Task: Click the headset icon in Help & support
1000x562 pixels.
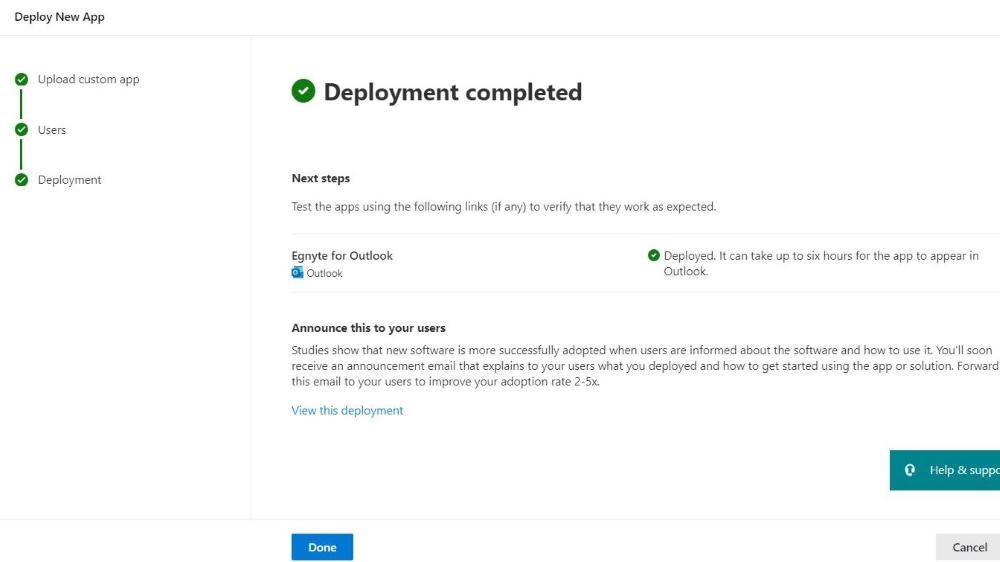Action: [x=909, y=470]
